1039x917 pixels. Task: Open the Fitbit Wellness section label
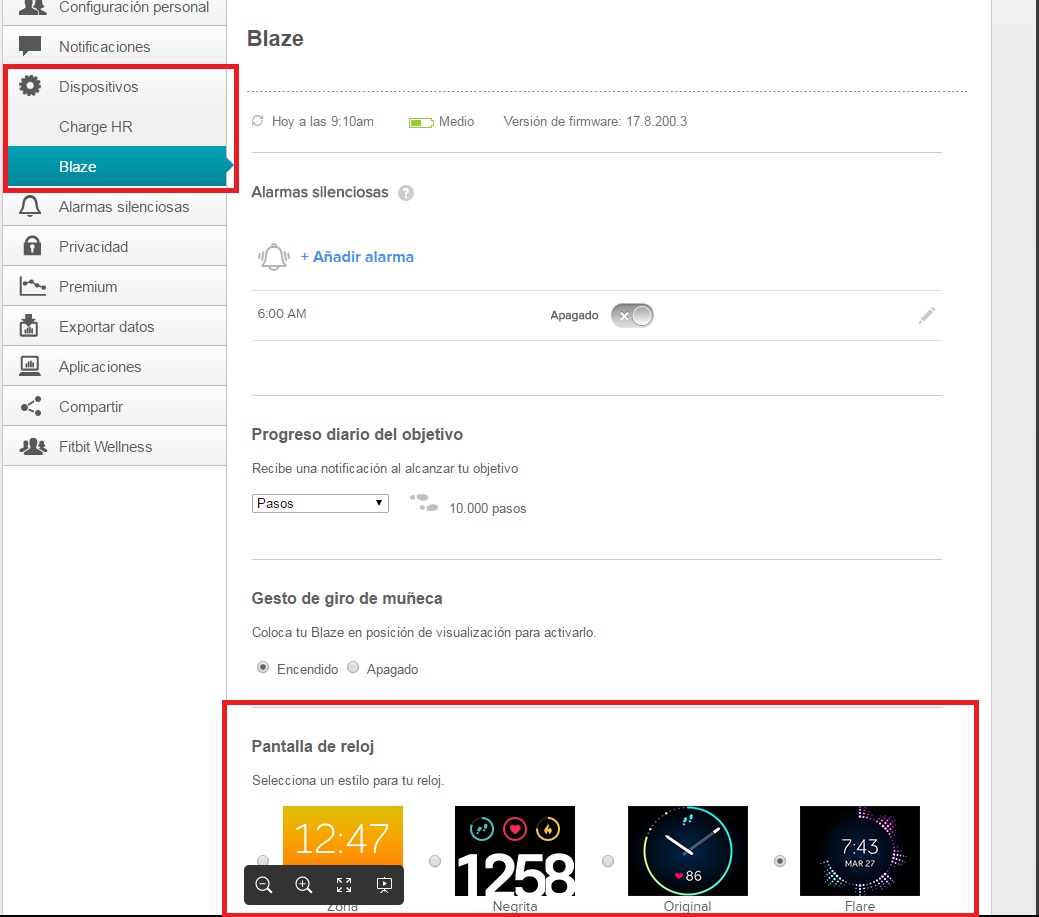click(105, 447)
